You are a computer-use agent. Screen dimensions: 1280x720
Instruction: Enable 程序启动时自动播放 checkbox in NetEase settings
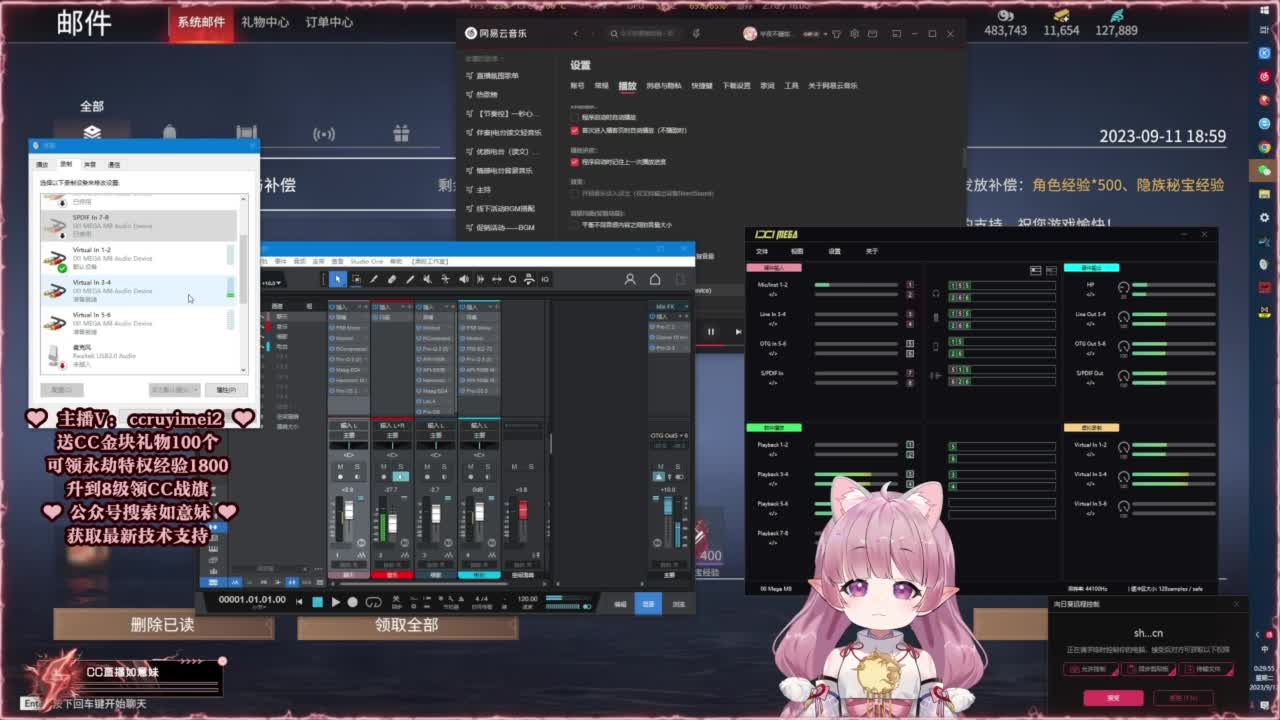[574, 117]
